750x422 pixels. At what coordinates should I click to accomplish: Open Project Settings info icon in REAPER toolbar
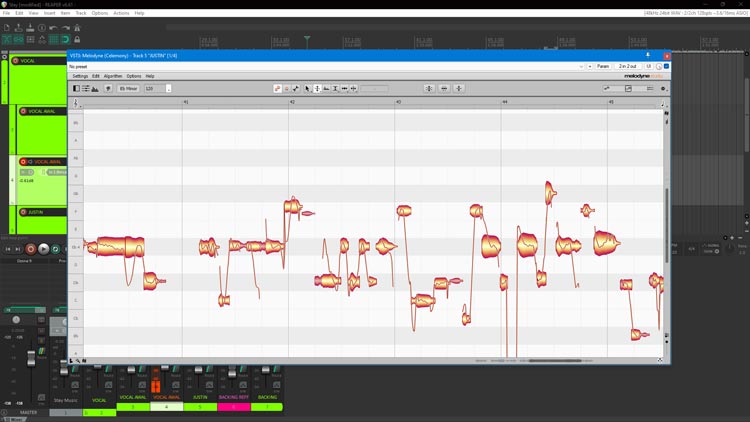click(42, 28)
